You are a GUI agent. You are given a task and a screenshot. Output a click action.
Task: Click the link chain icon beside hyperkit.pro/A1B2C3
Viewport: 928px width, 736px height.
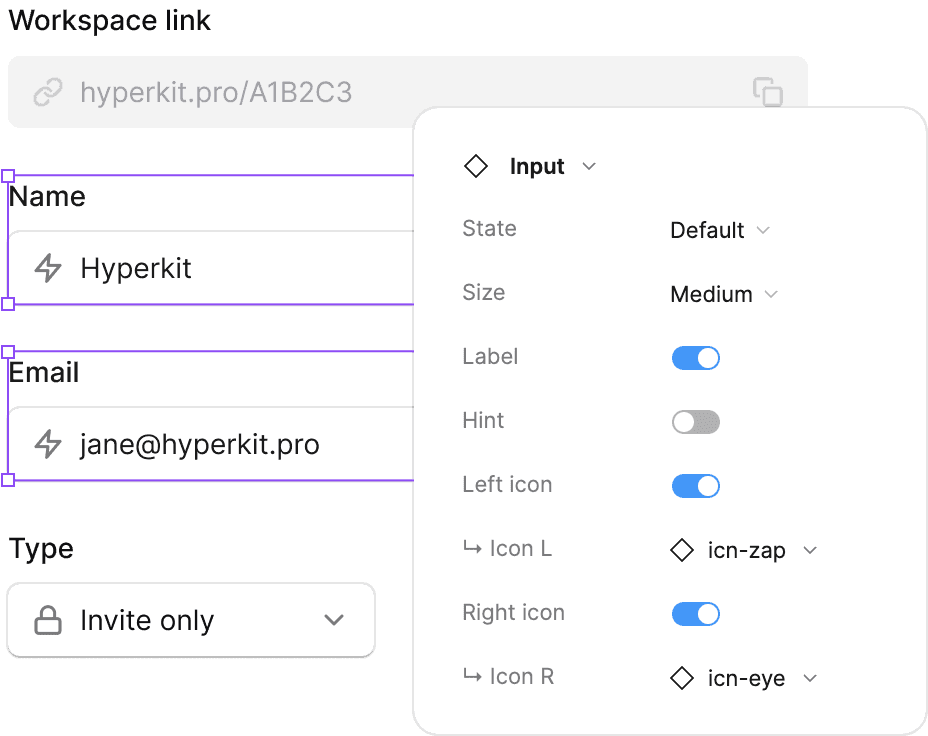click(x=48, y=92)
